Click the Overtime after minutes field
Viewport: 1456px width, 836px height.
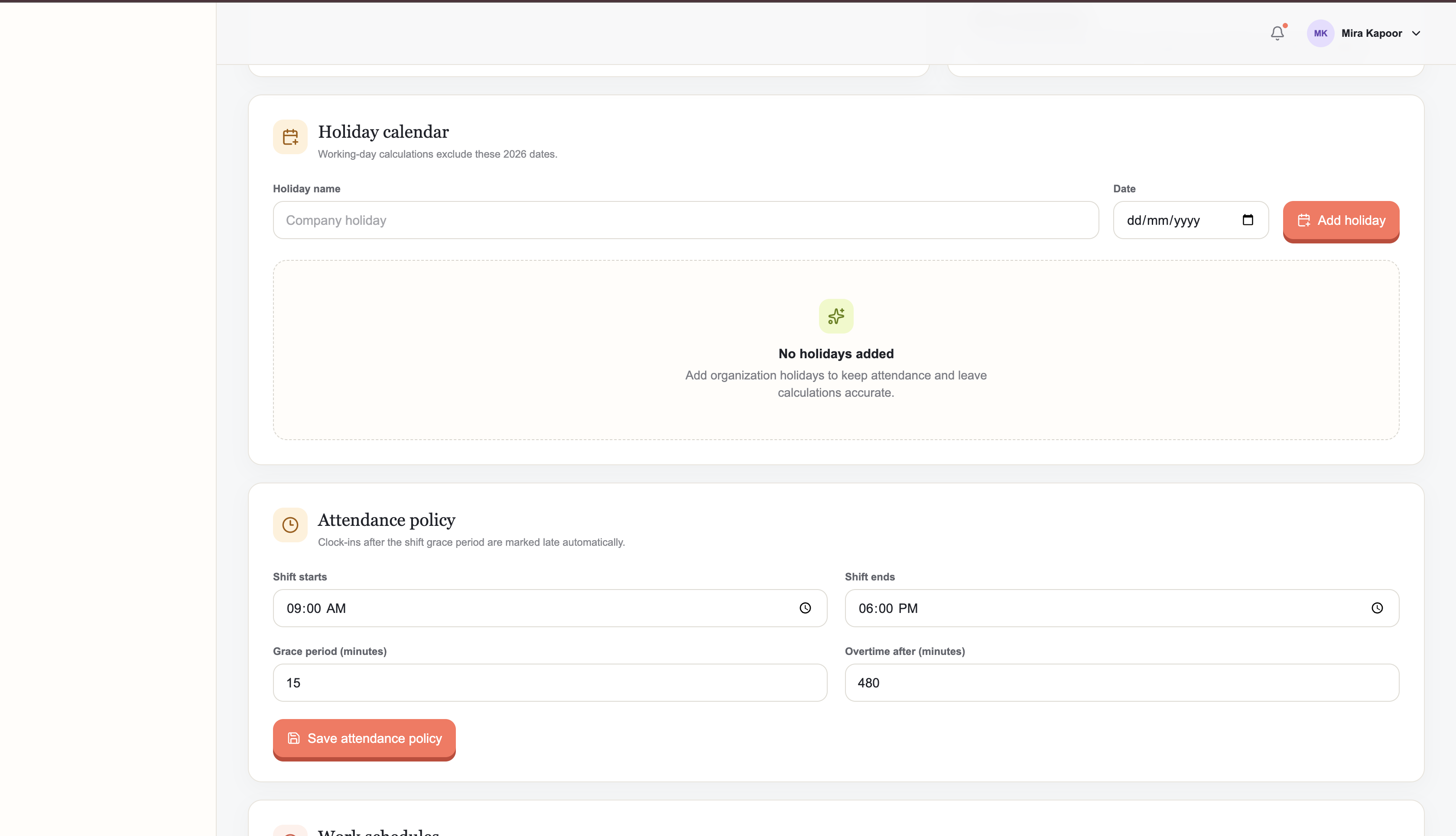[1122, 683]
